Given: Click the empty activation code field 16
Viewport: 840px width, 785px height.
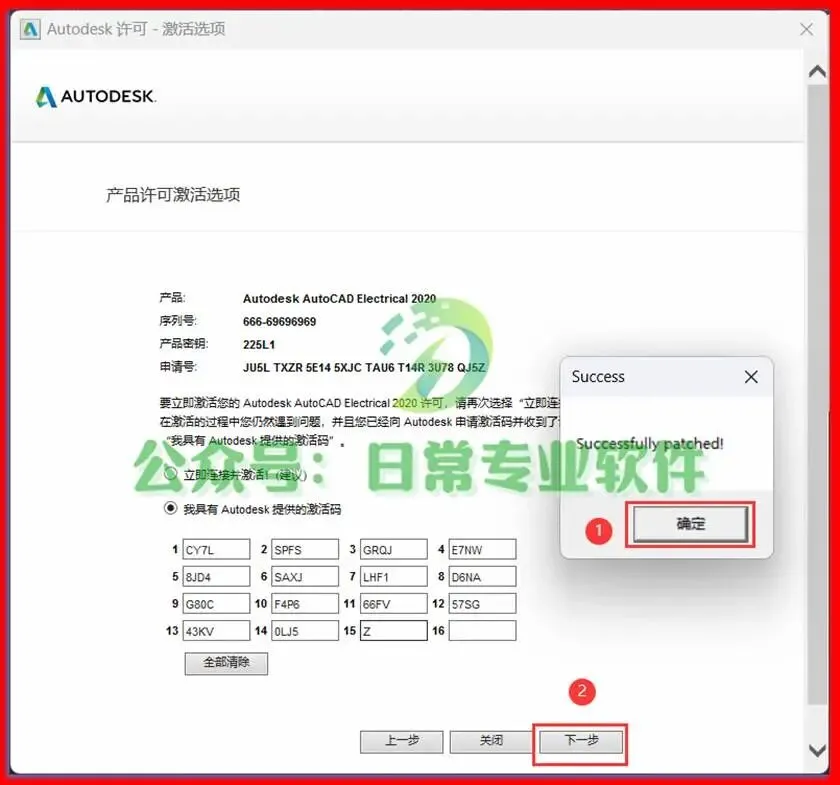Looking at the screenshot, I should (x=482, y=631).
